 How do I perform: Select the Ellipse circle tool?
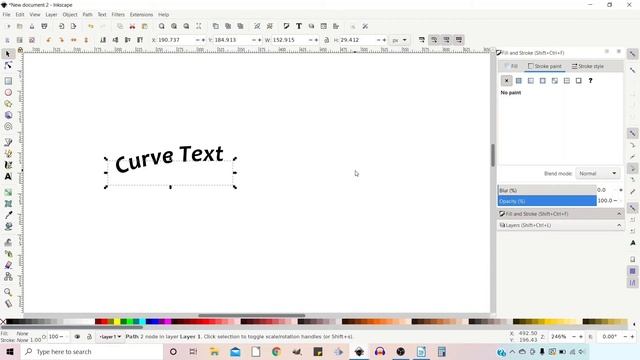coord(8,93)
